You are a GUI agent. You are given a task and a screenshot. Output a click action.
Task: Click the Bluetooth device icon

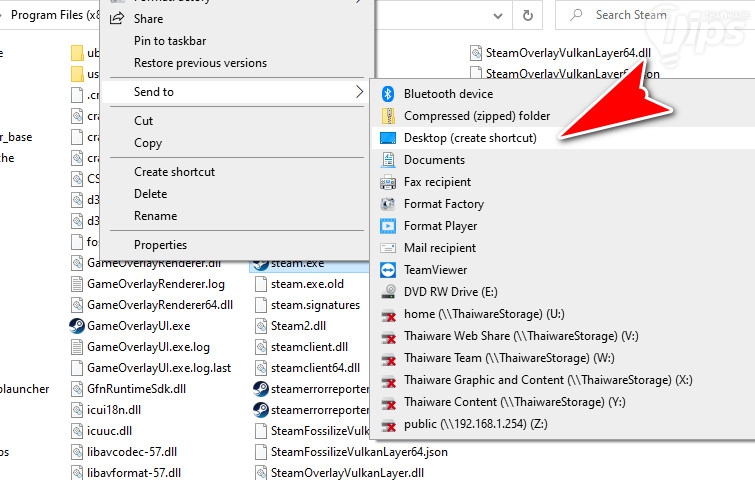(x=388, y=94)
